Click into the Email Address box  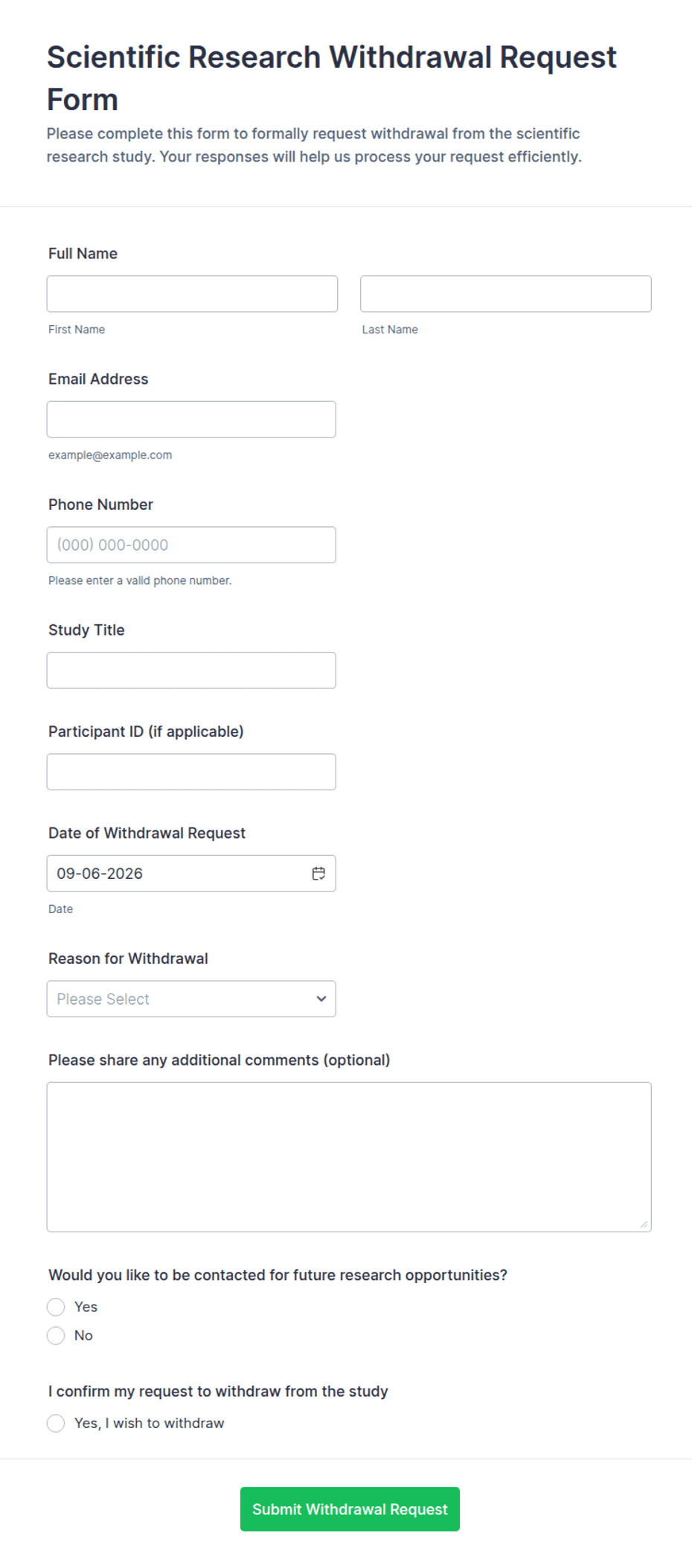click(191, 420)
